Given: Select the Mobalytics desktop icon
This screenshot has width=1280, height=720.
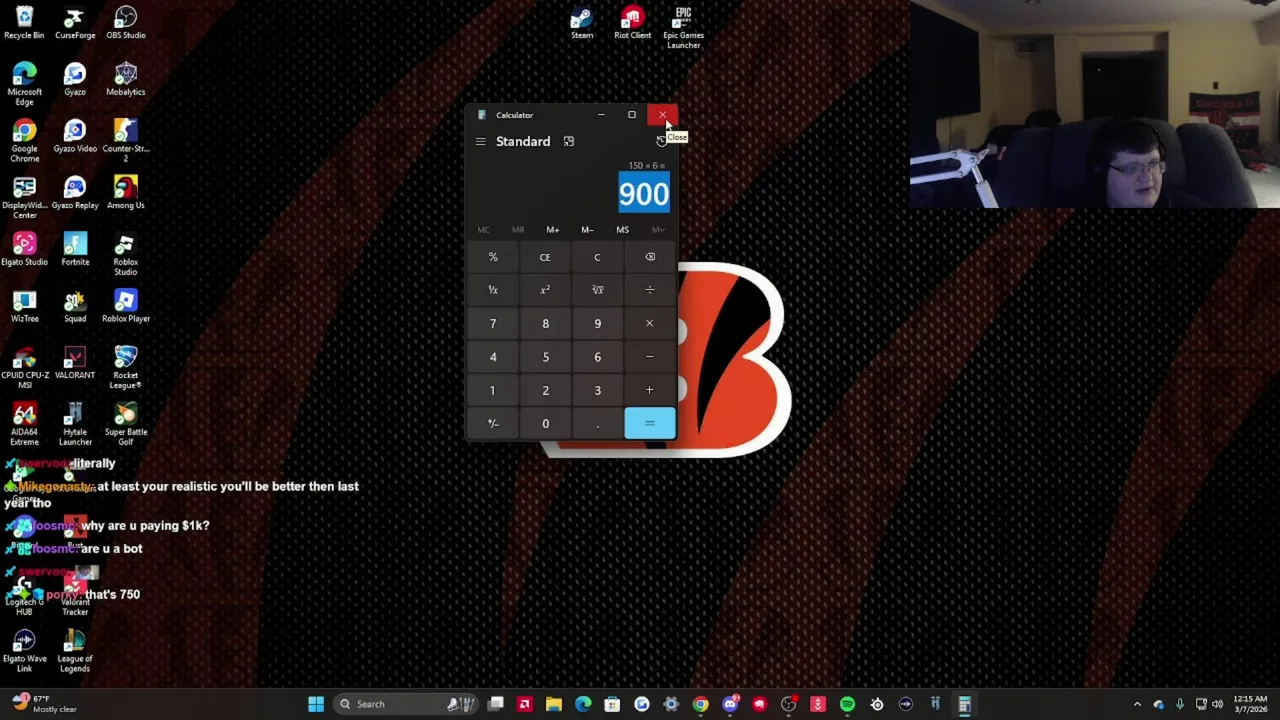Looking at the screenshot, I should pos(125,80).
